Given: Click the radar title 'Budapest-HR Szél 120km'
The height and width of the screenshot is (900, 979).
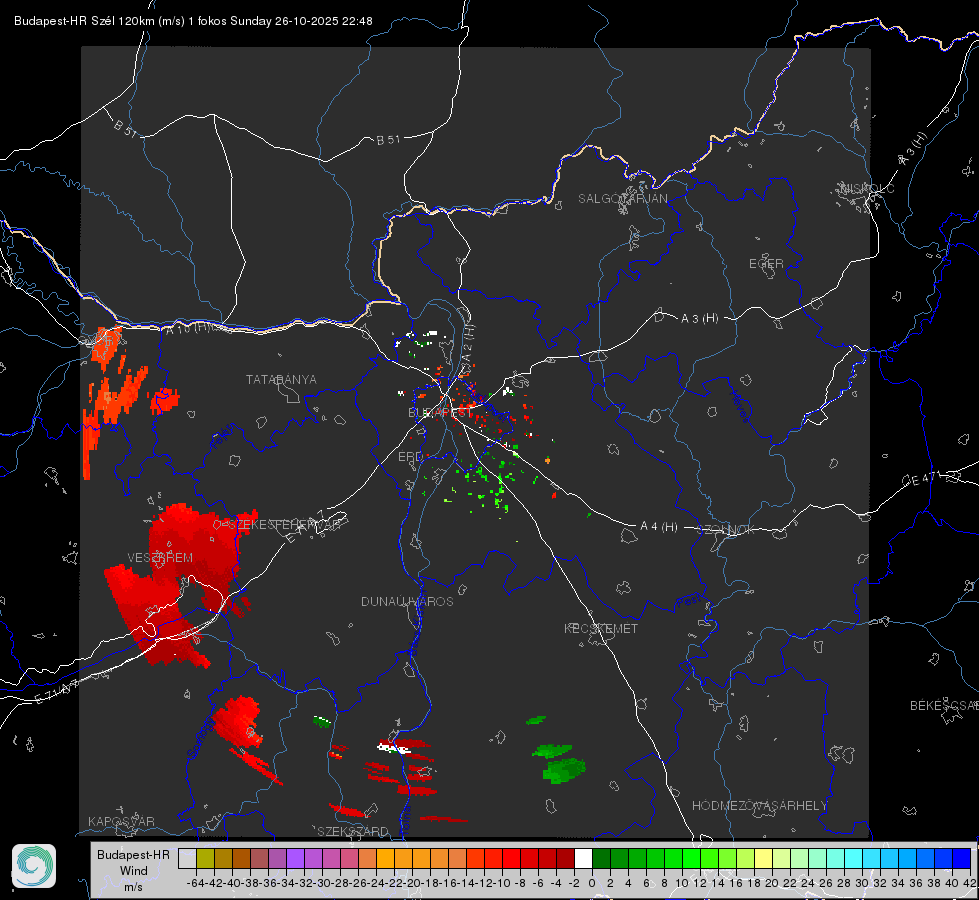Looking at the screenshot, I should (x=84, y=21).
